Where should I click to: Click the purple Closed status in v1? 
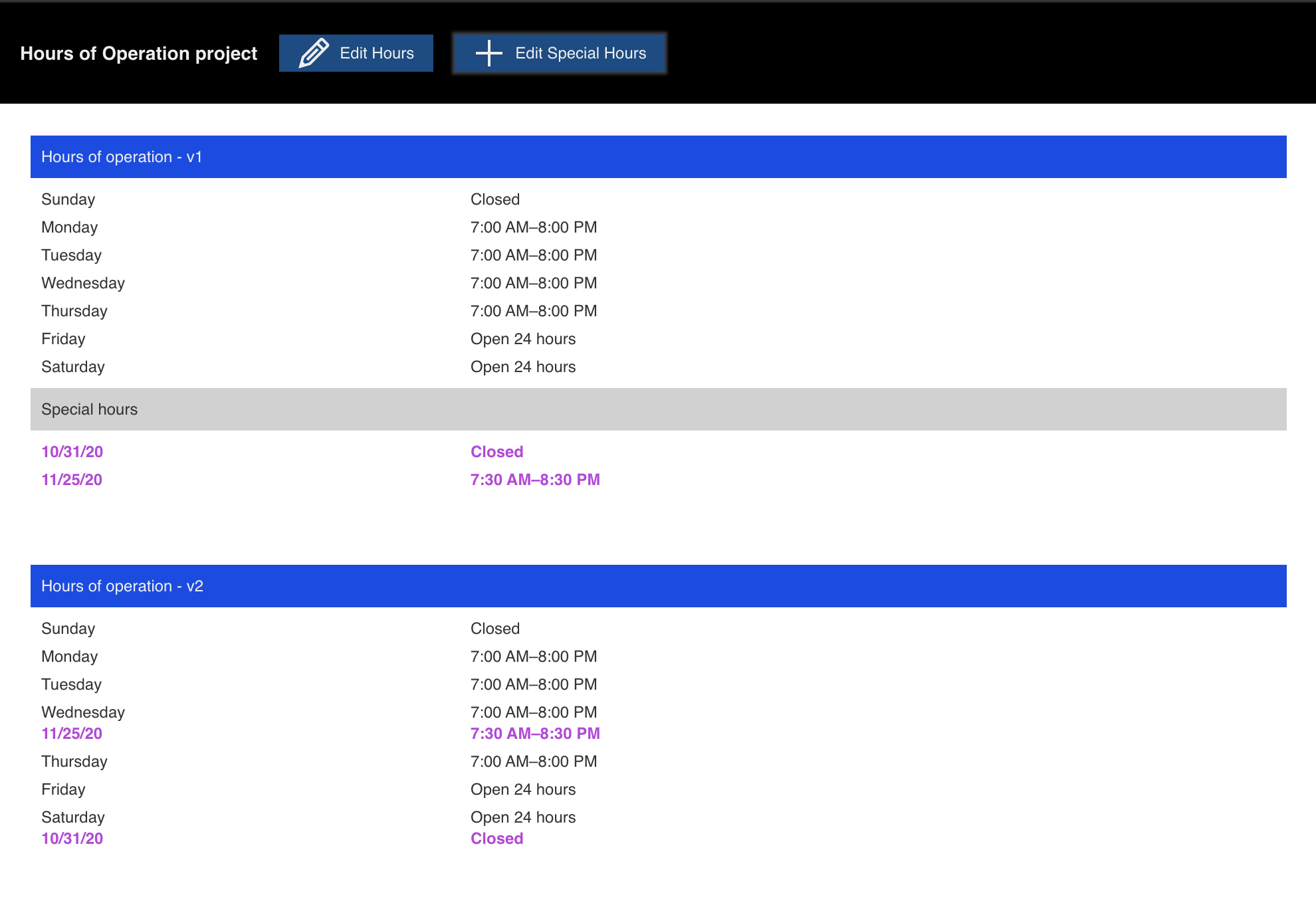coord(496,452)
